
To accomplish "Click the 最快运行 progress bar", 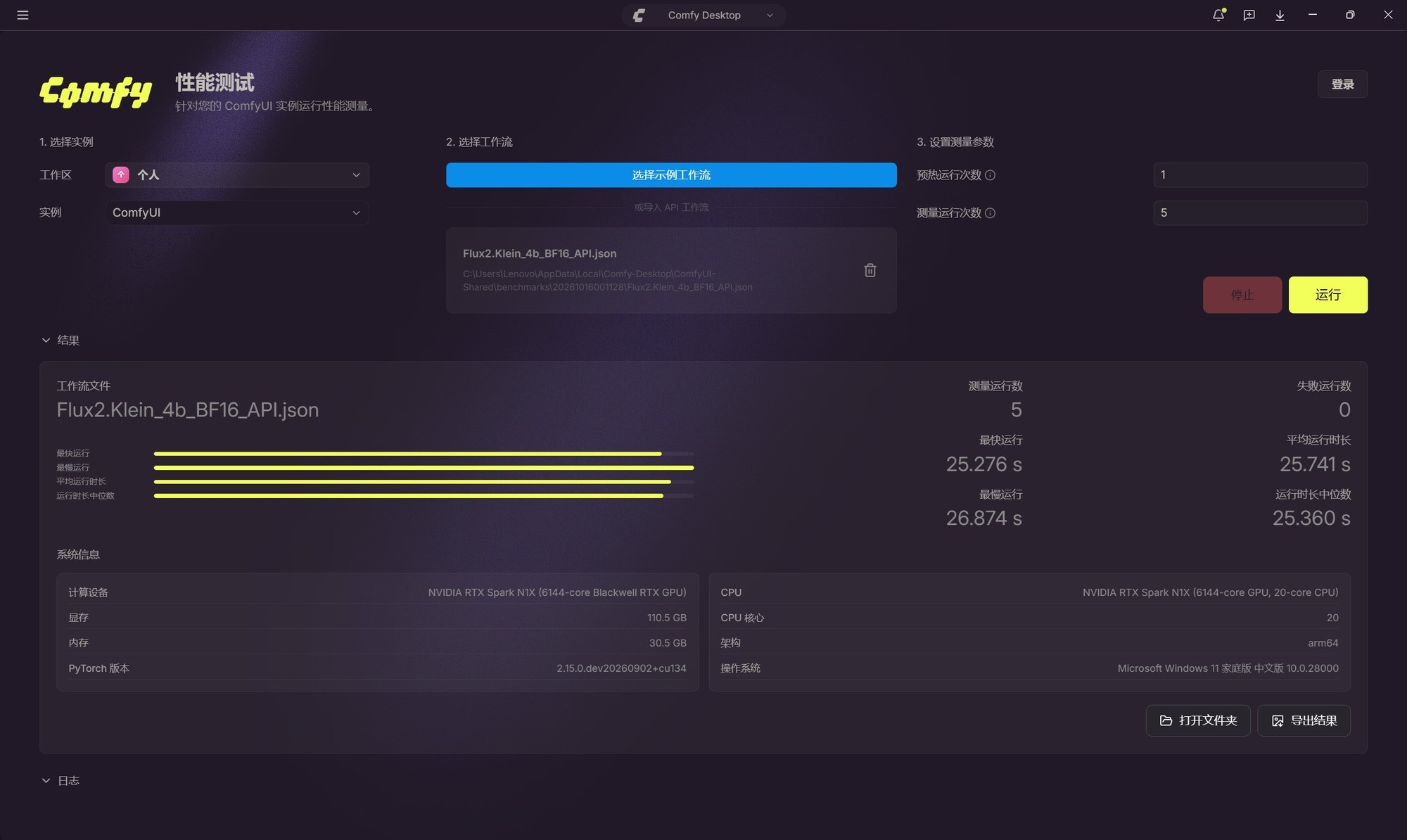I will click(x=424, y=454).
